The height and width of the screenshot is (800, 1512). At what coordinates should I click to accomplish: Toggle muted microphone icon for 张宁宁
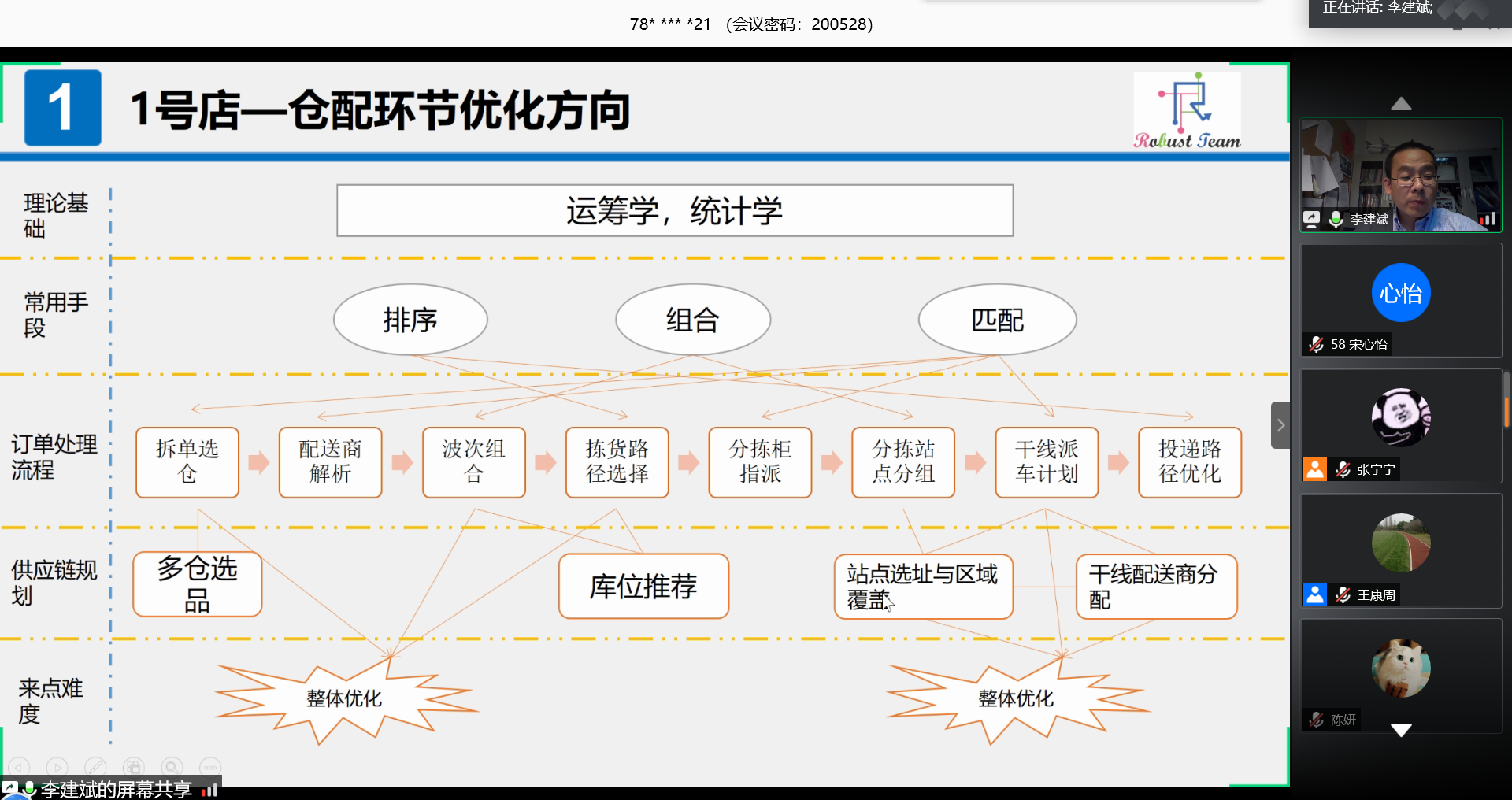click(1343, 469)
